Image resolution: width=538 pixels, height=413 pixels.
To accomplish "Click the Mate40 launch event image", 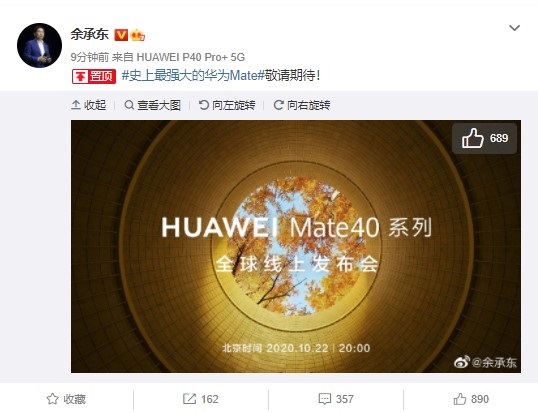I will click(x=296, y=246).
